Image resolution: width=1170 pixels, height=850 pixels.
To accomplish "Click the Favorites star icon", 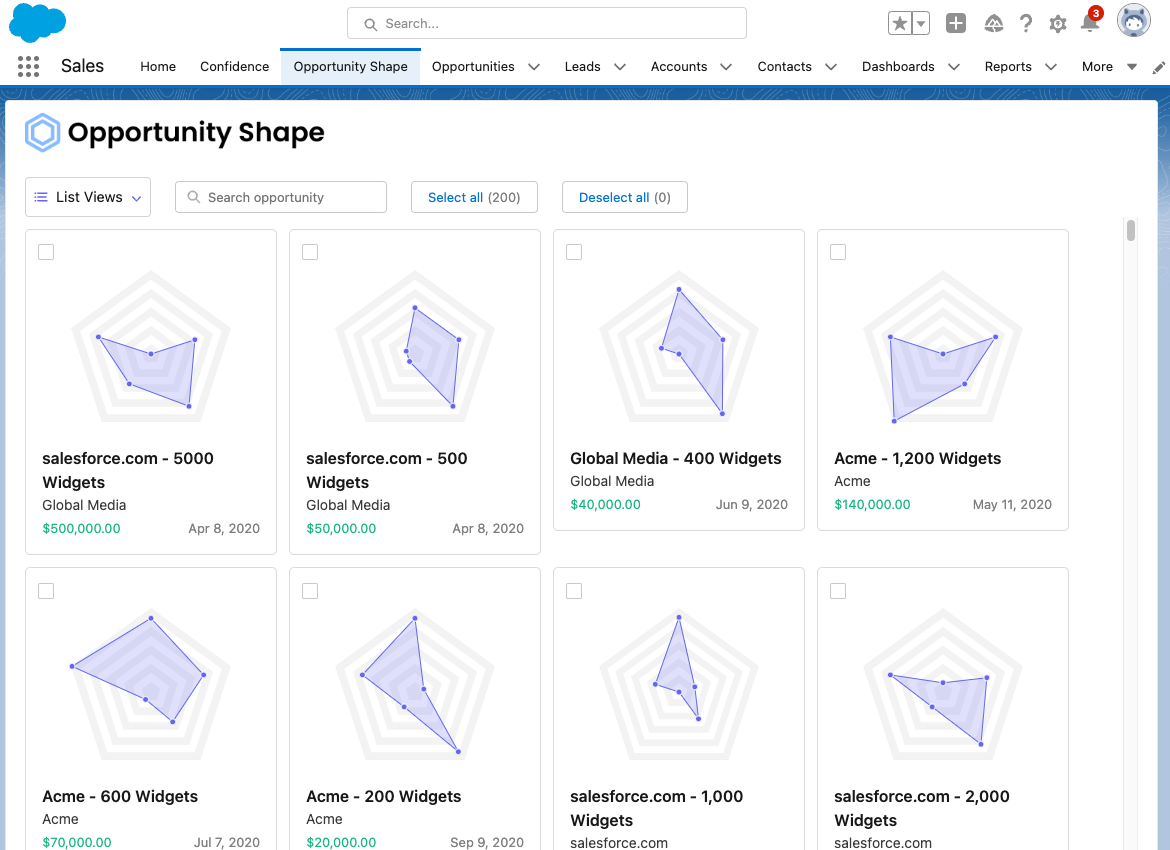I will (900, 24).
